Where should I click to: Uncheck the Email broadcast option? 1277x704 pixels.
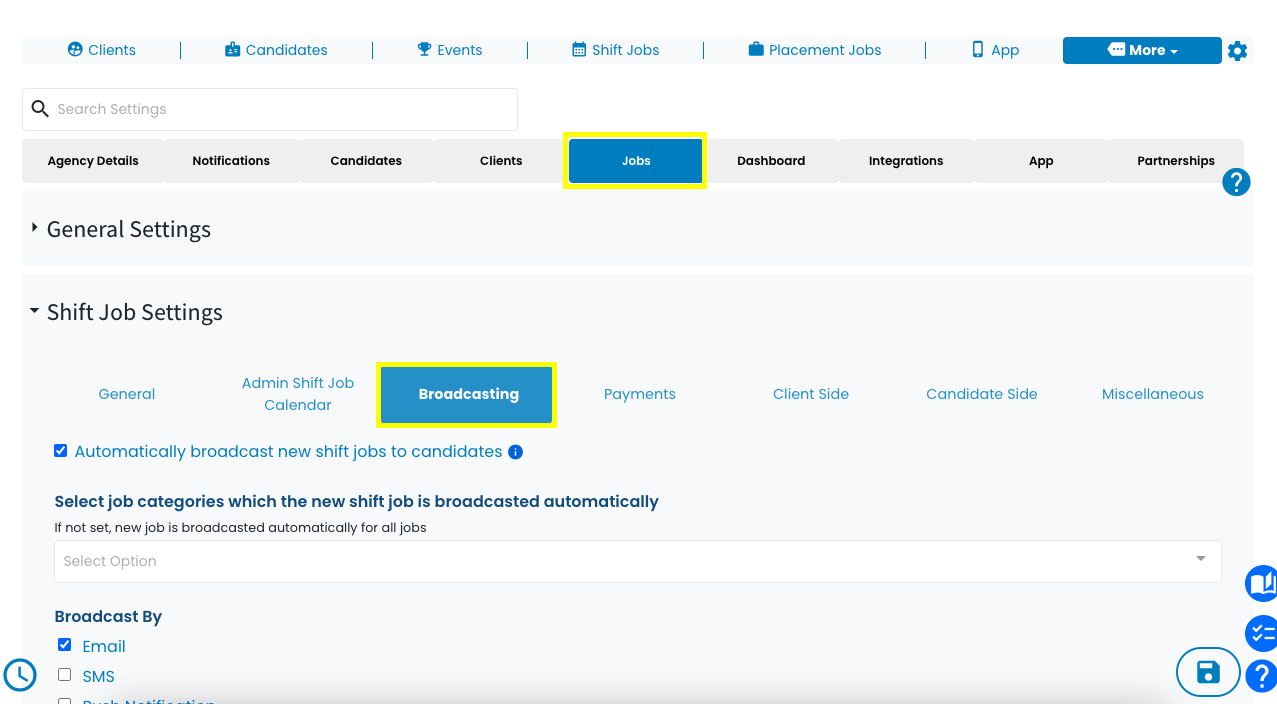coord(65,645)
